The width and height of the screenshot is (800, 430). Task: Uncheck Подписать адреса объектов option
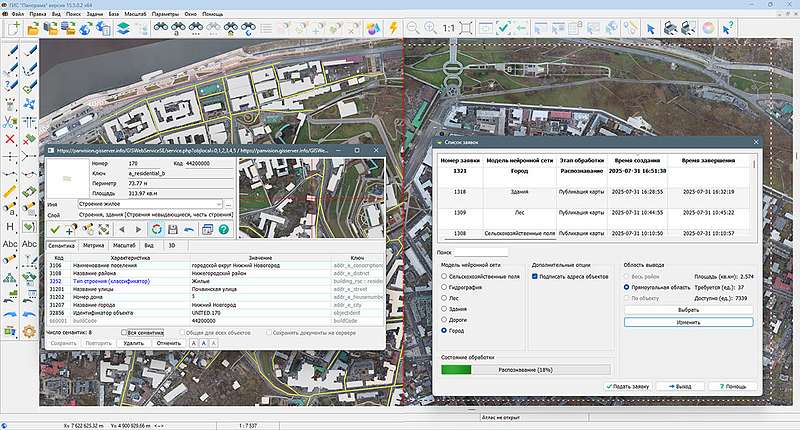point(536,275)
